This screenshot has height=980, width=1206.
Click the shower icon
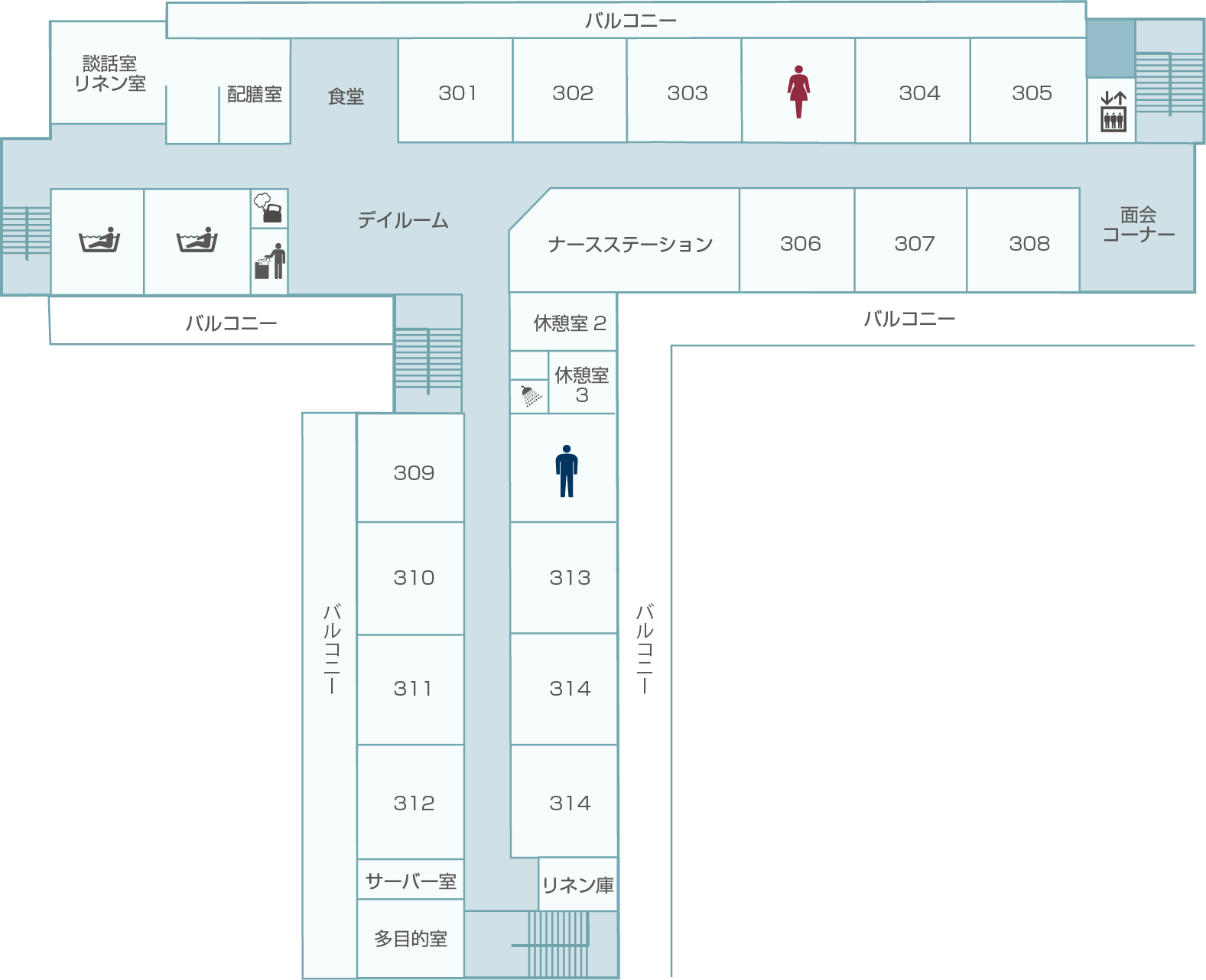point(530,395)
